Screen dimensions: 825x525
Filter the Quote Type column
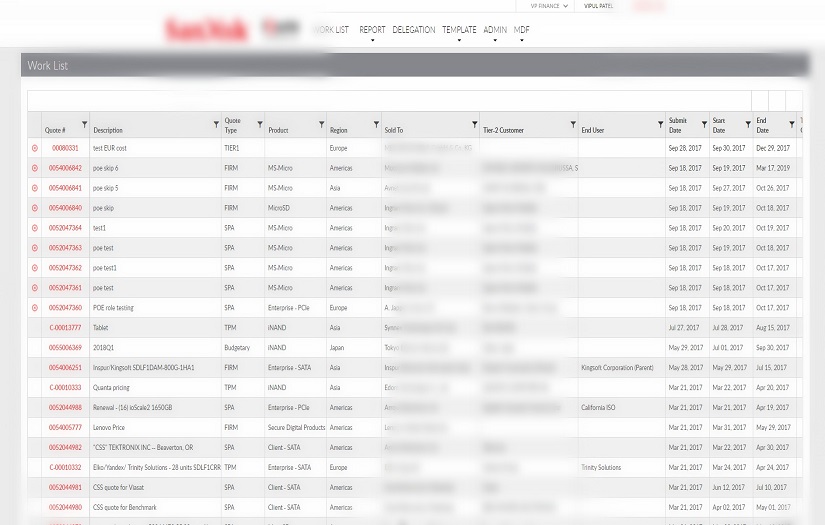click(259, 125)
